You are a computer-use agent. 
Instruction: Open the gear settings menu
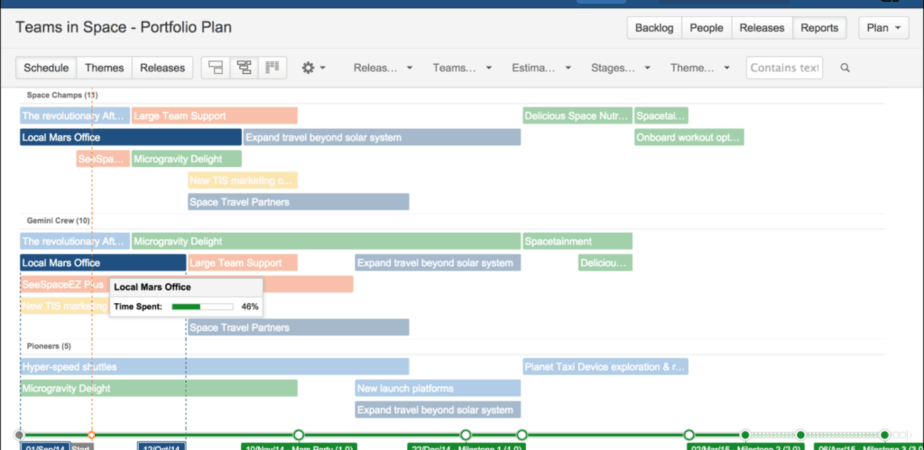(314, 68)
